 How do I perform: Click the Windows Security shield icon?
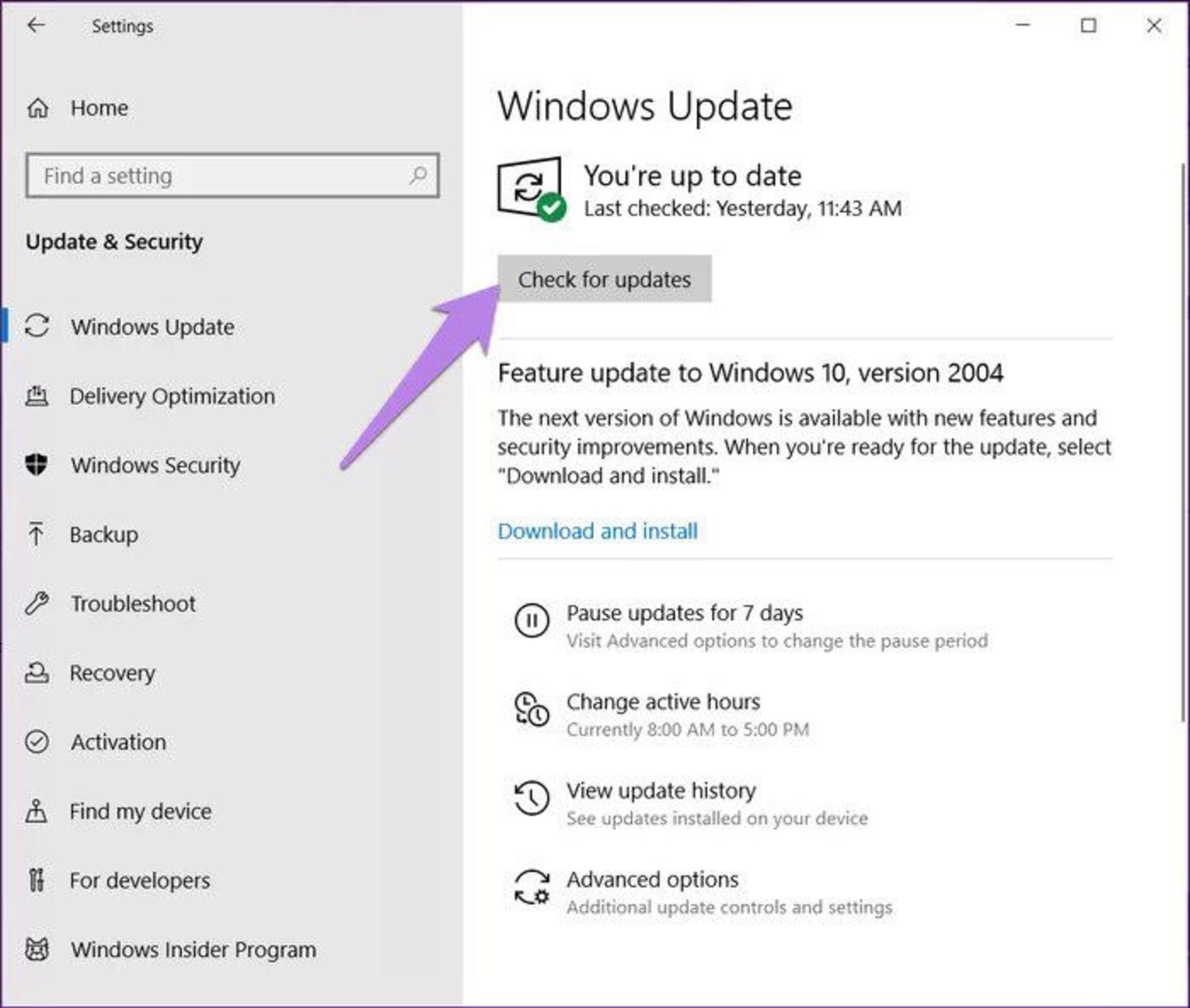point(37,465)
